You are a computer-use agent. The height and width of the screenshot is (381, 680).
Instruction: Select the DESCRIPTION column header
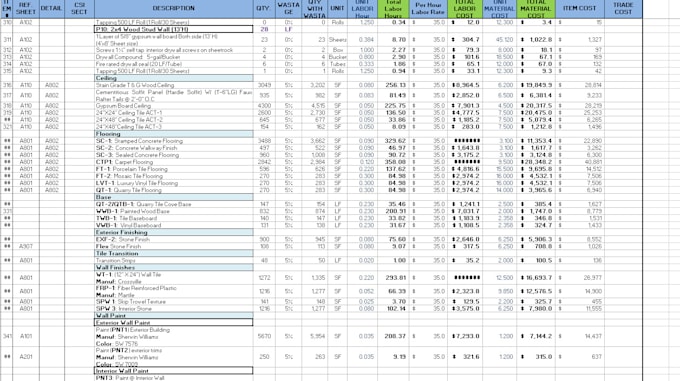pyautogui.click(x=173, y=8)
